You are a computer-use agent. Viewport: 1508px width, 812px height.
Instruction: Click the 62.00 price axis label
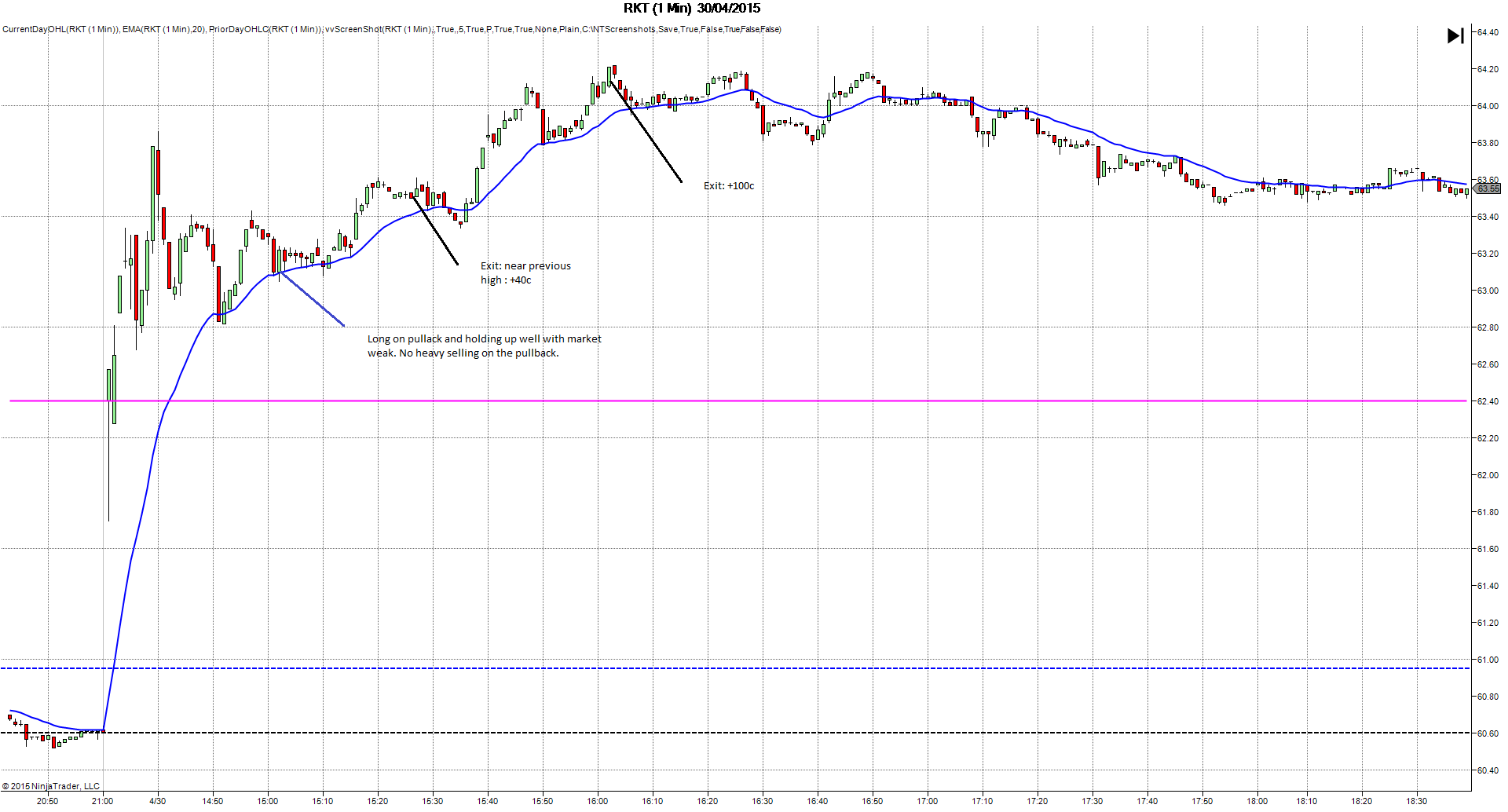coord(1488,475)
